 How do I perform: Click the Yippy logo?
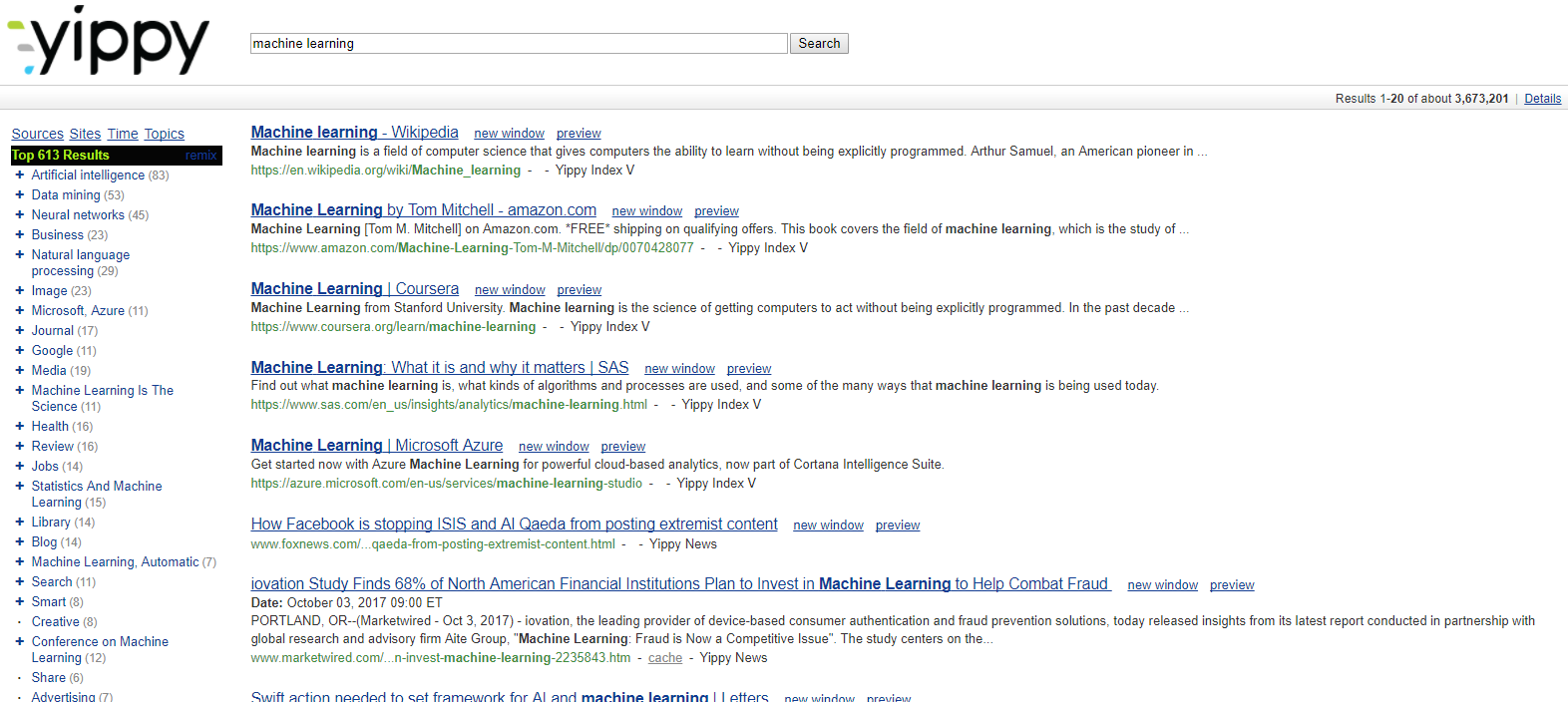[x=108, y=41]
